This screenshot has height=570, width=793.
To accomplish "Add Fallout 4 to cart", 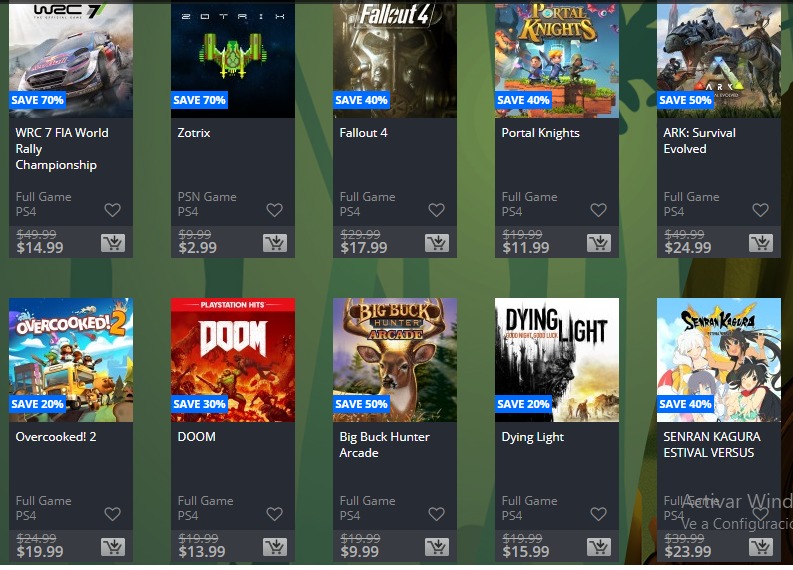I will [437, 243].
